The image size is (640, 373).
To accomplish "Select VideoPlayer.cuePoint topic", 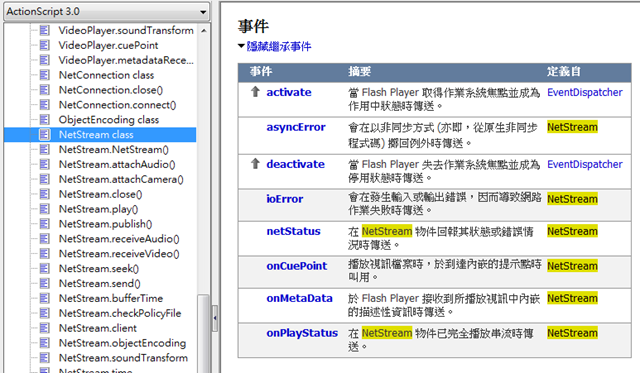I will 108,45.
